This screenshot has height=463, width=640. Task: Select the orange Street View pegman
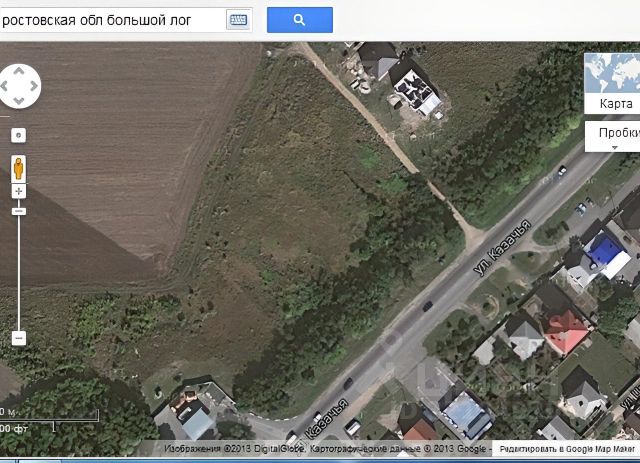(18, 168)
